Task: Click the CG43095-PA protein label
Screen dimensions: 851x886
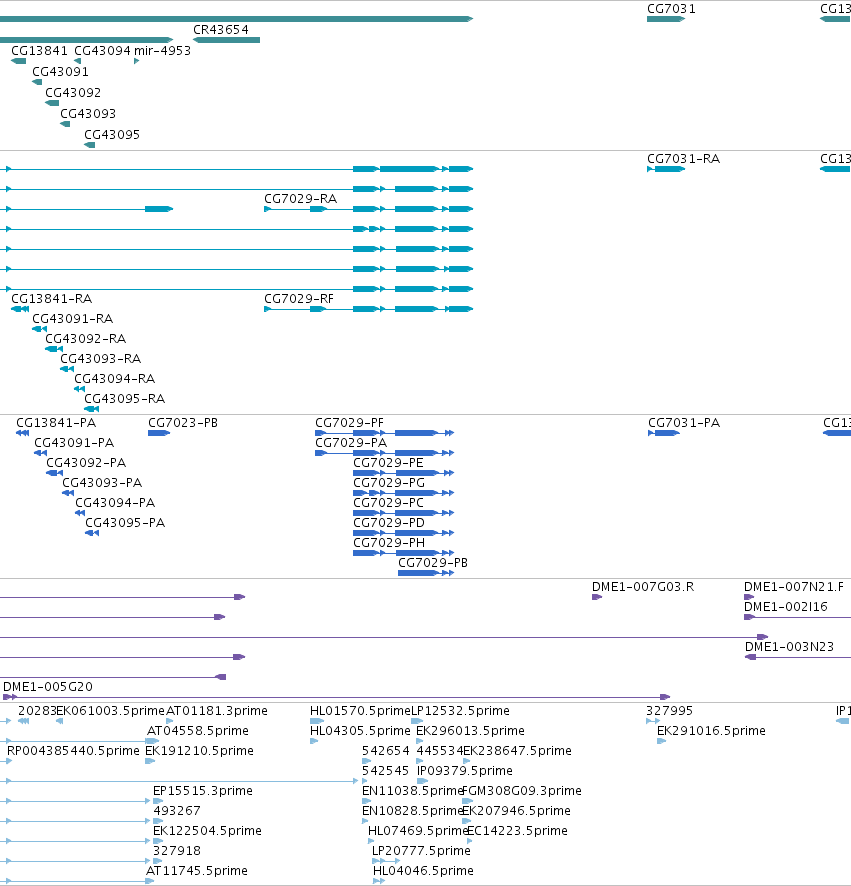Action: click(x=125, y=523)
